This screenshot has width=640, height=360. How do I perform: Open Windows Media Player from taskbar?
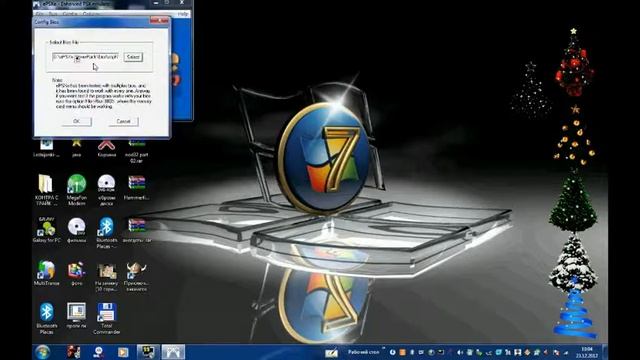123,352
